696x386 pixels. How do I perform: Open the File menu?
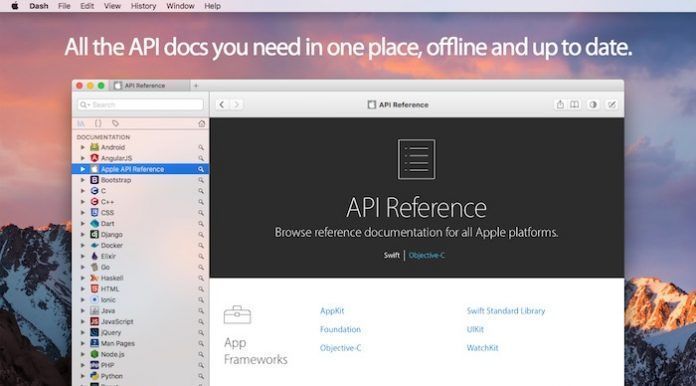click(x=64, y=6)
